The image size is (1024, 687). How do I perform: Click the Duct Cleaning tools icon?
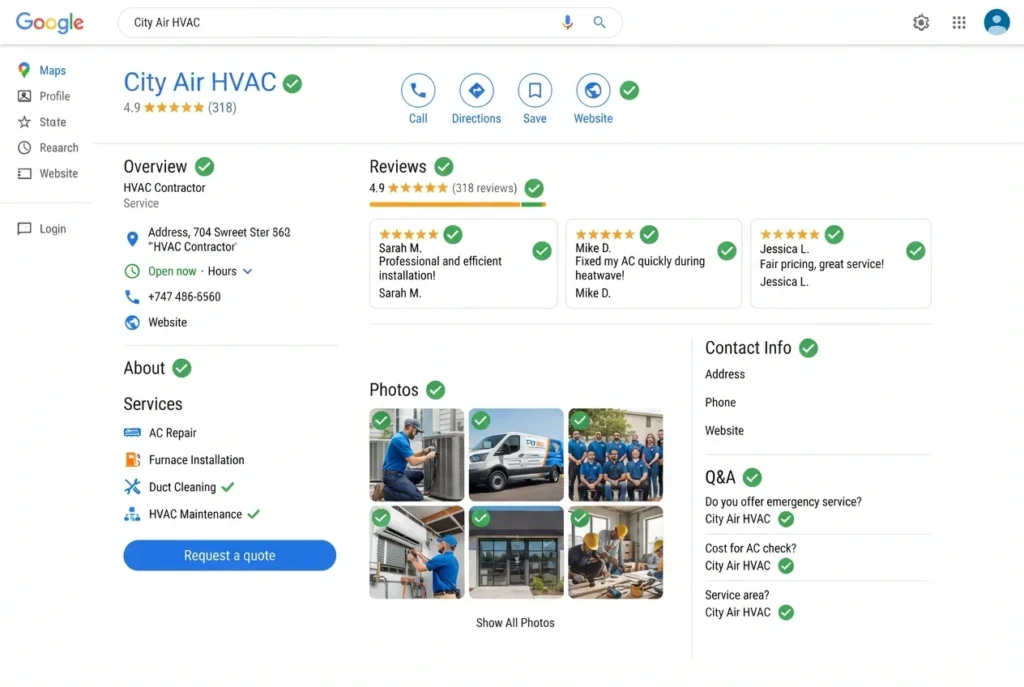click(133, 487)
